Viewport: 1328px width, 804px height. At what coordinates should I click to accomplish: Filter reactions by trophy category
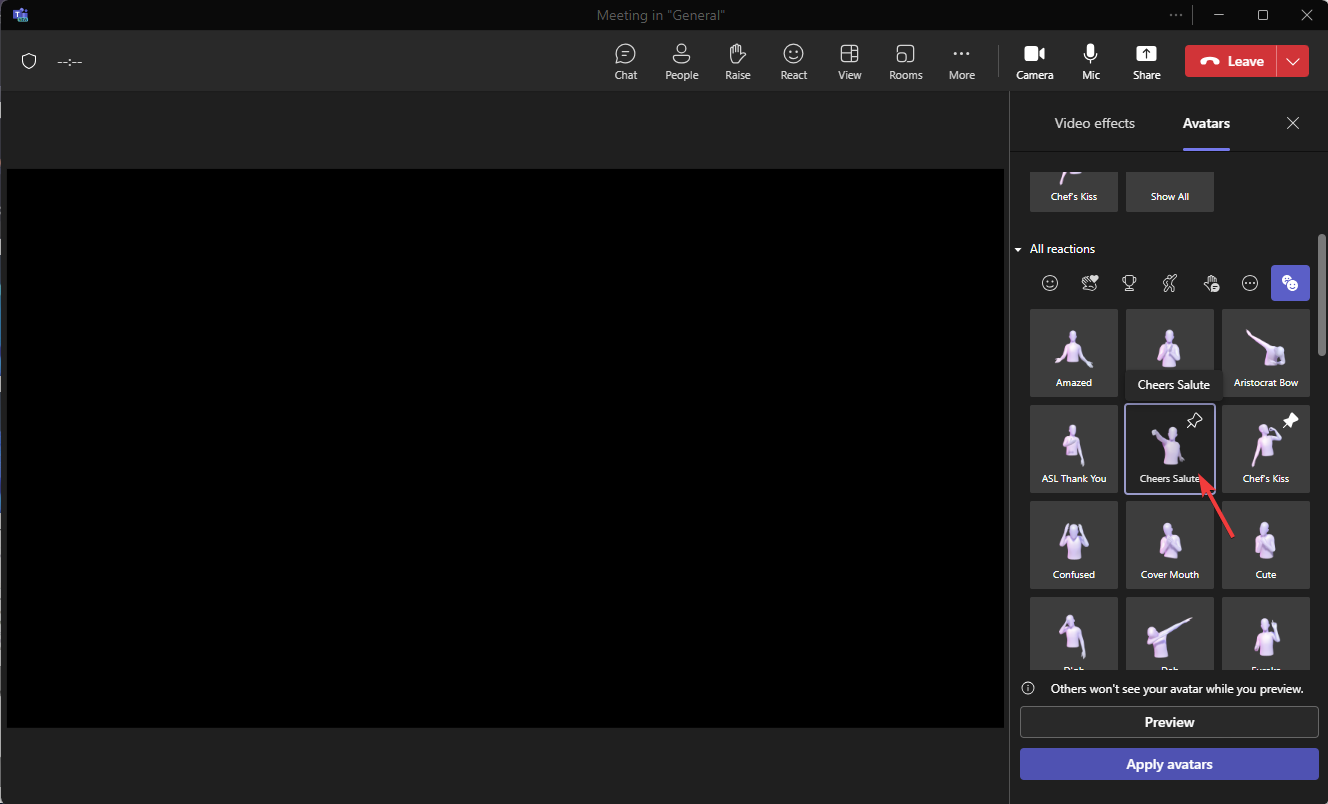1130,283
